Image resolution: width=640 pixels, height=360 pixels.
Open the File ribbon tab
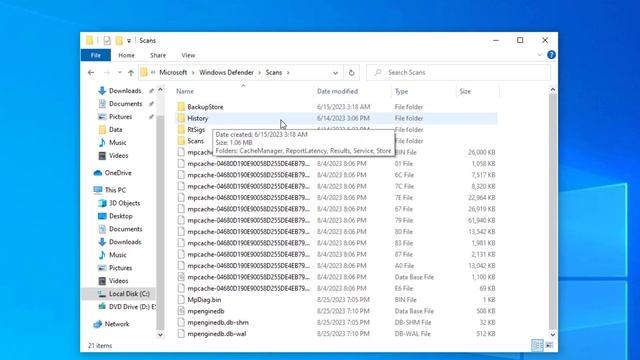pos(96,55)
